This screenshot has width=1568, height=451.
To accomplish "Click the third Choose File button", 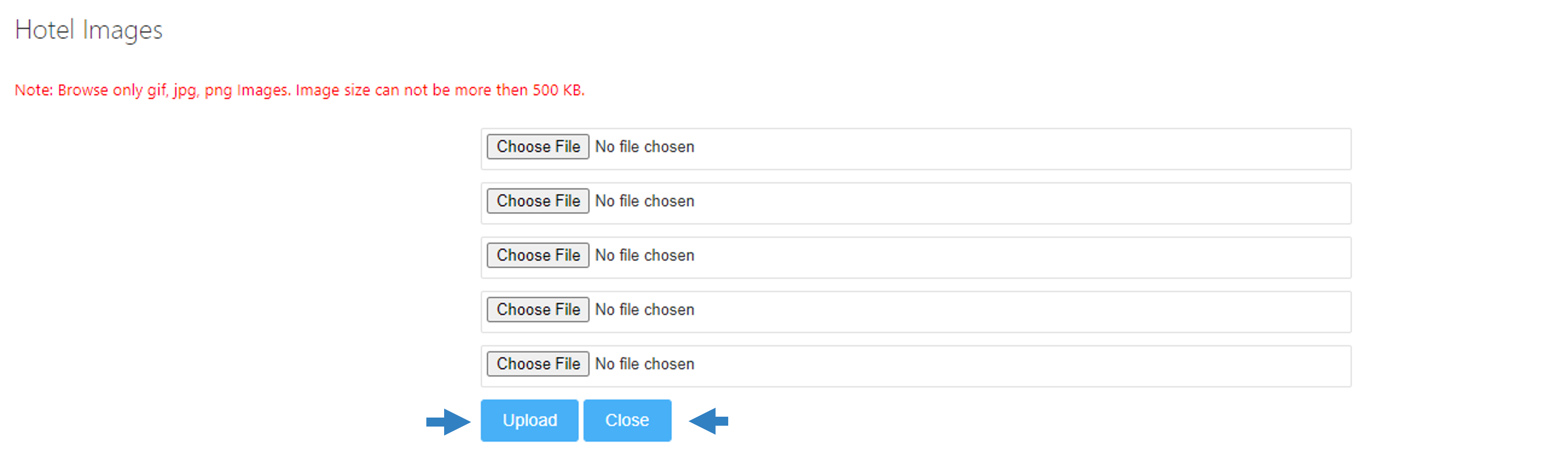I will pos(538,255).
